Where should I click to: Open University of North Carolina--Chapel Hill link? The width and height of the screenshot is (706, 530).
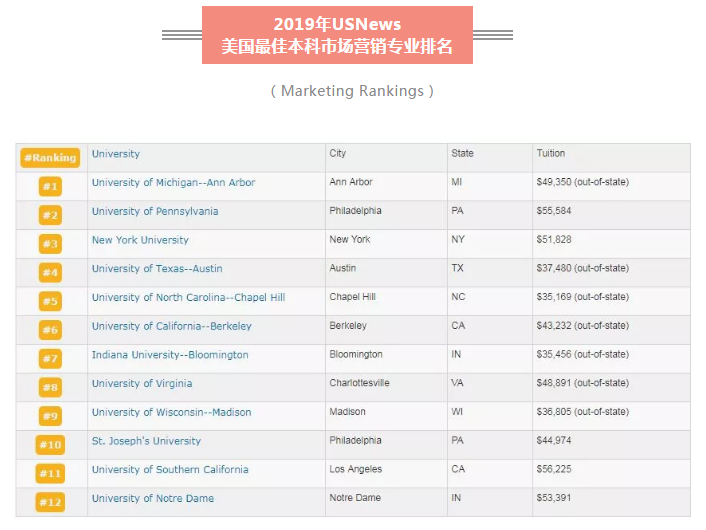[188, 297]
